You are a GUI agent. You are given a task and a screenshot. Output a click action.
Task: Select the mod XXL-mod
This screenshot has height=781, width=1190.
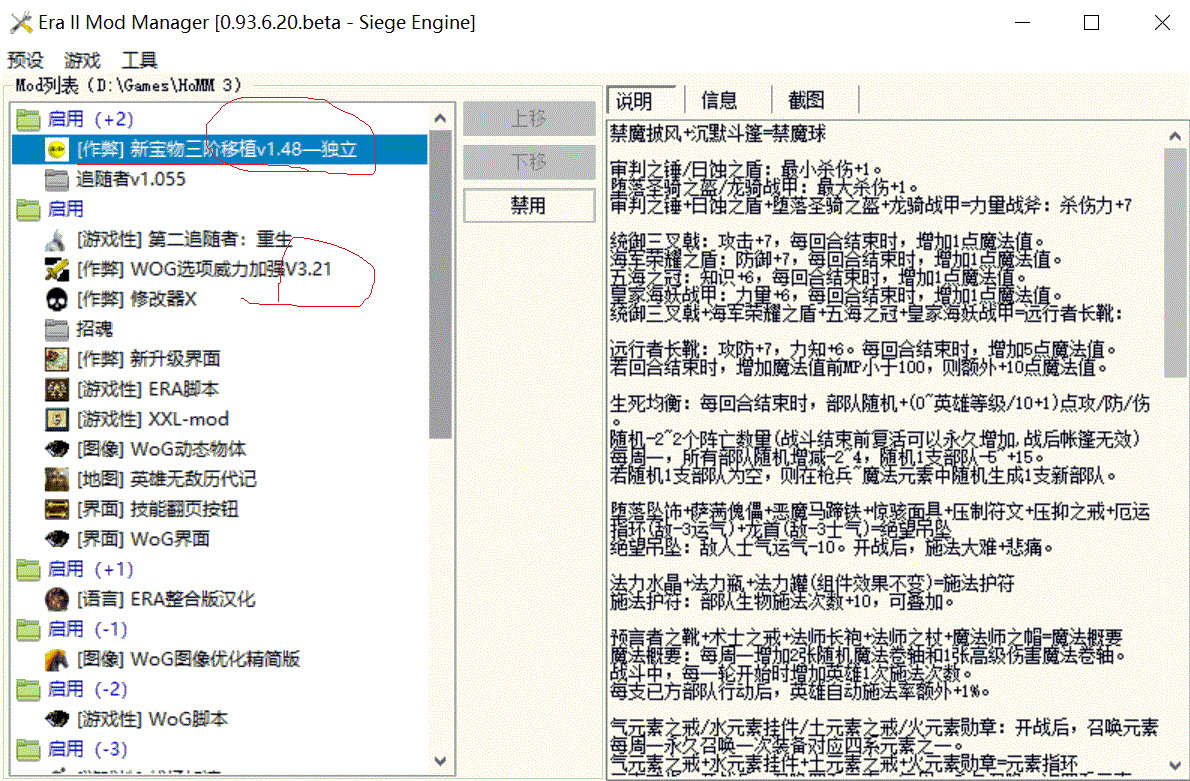coord(153,420)
